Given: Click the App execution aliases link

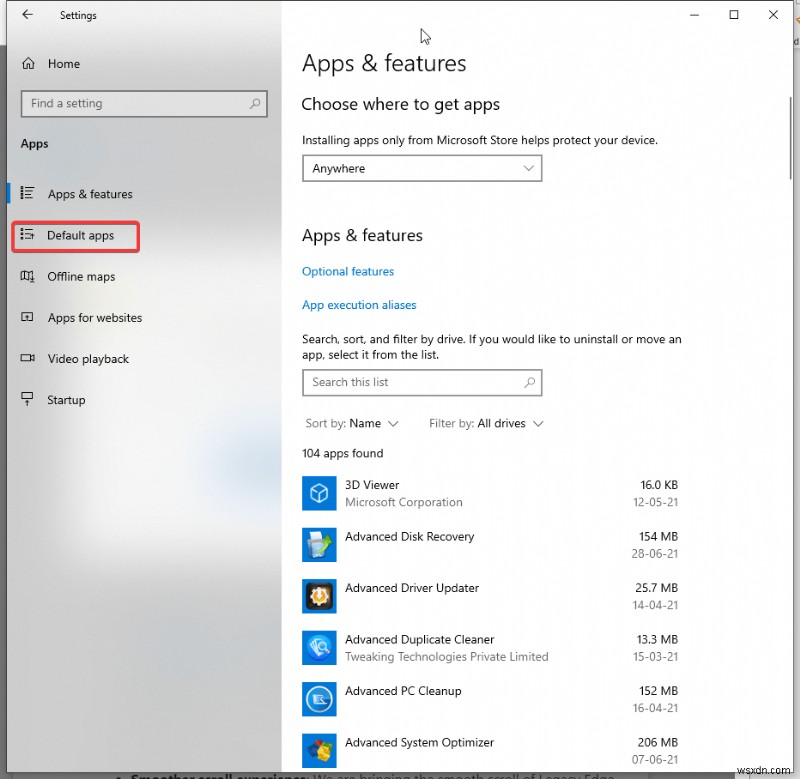Looking at the screenshot, I should [x=358, y=305].
